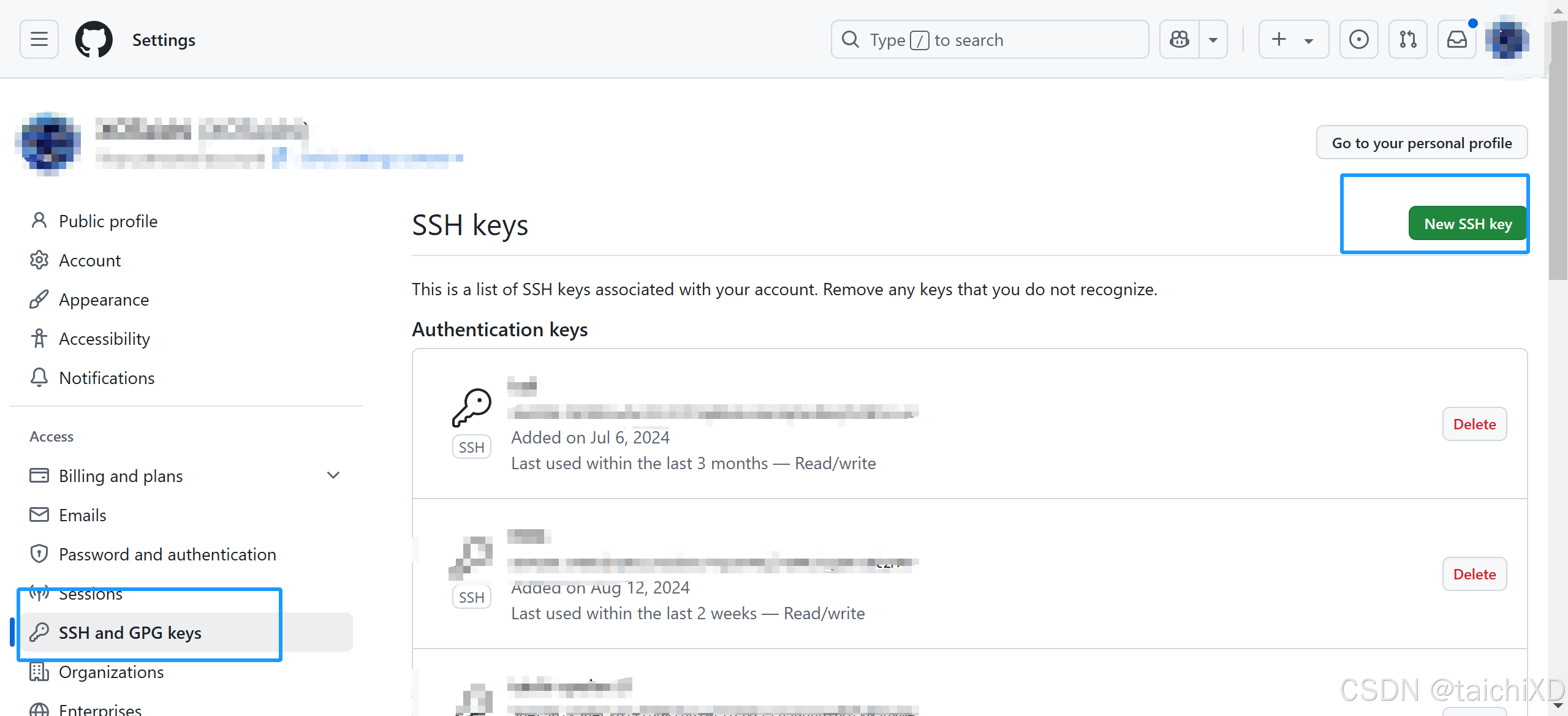Open the Copilot chat icon
This screenshot has height=716, width=1568.
(1178, 39)
